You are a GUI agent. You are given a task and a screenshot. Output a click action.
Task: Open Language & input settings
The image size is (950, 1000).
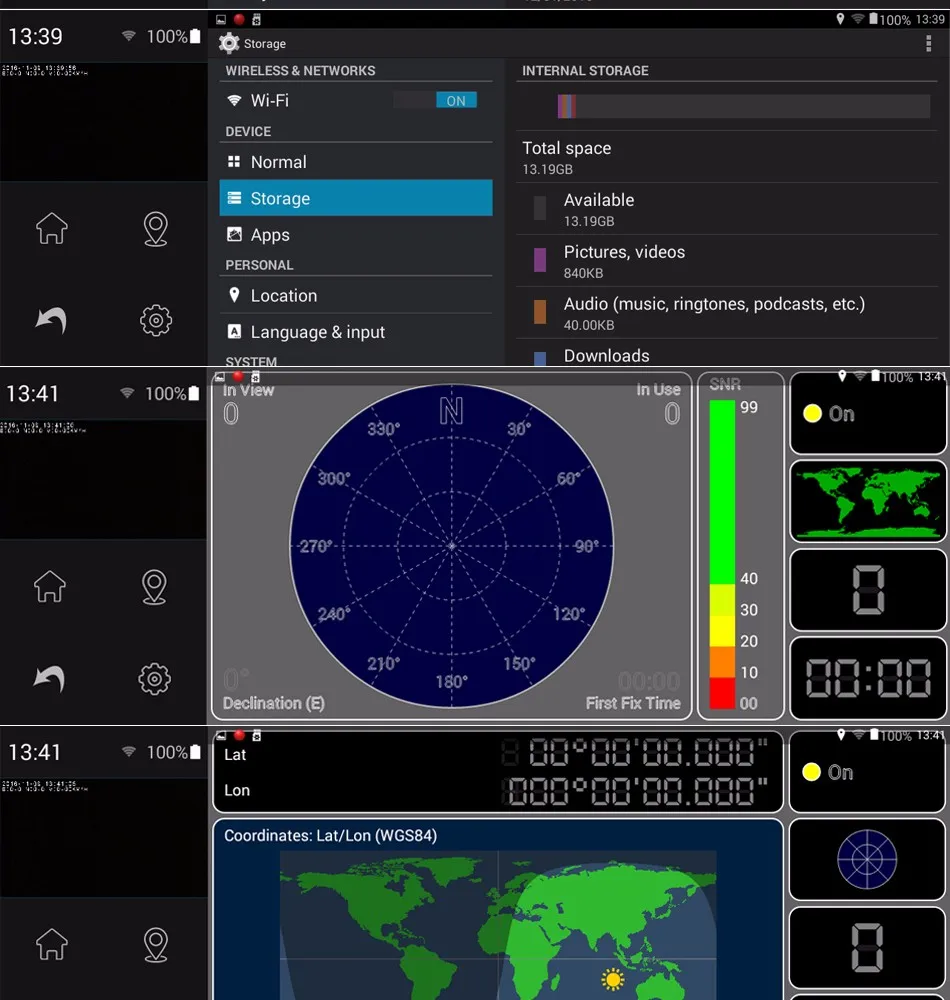pyautogui.click(x=356, y=332)
